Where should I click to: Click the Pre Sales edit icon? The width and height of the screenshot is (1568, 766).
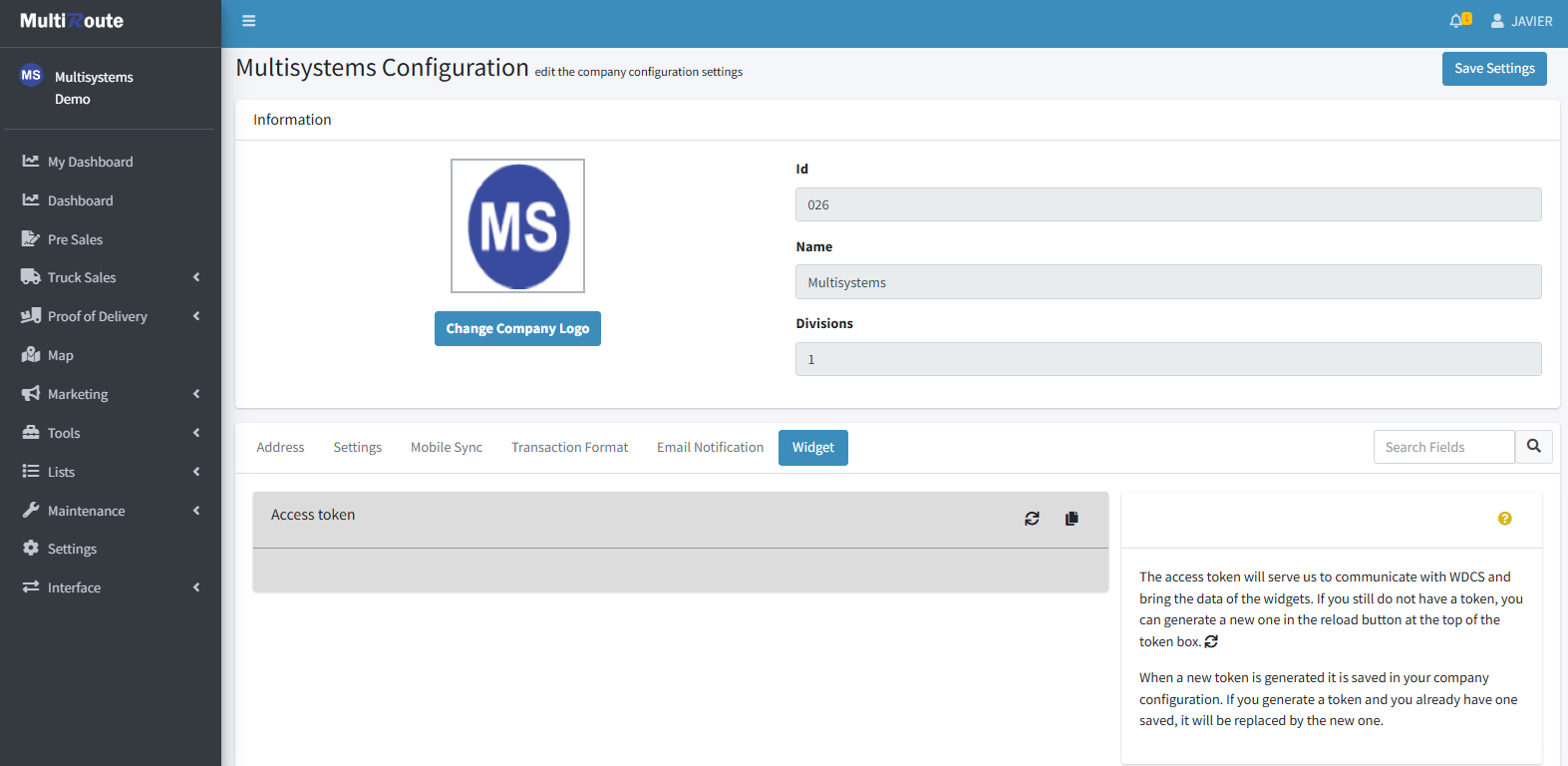[31, 238]
